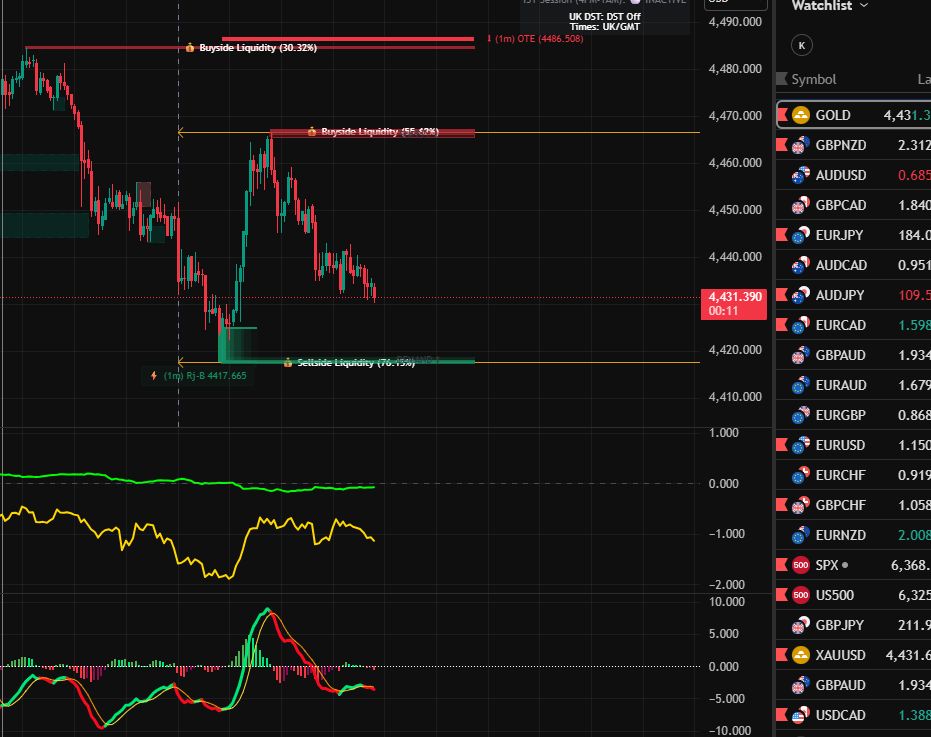Click the EURUSD currency flag icon
The width and height of the screenshot is (931, 737).
tap(801, 445)
